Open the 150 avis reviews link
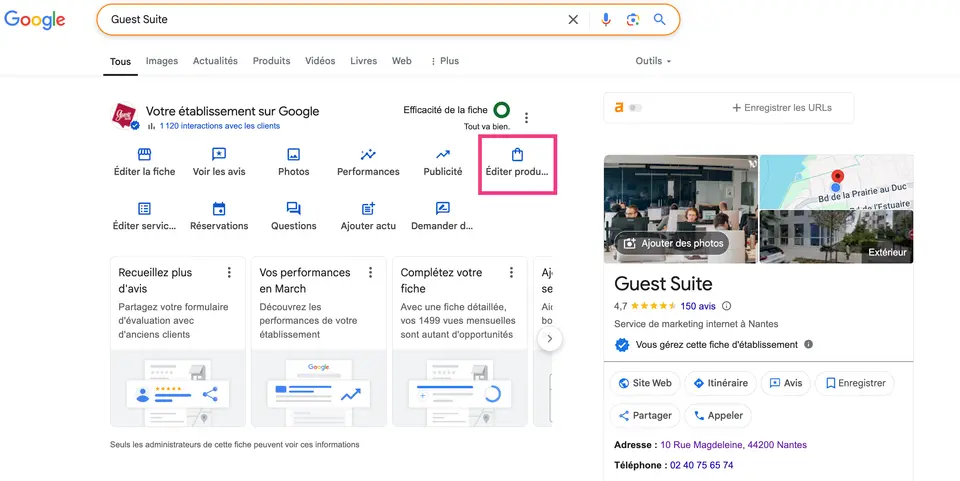This screenshot has width=960, height=481. click(x=697, y=306)
